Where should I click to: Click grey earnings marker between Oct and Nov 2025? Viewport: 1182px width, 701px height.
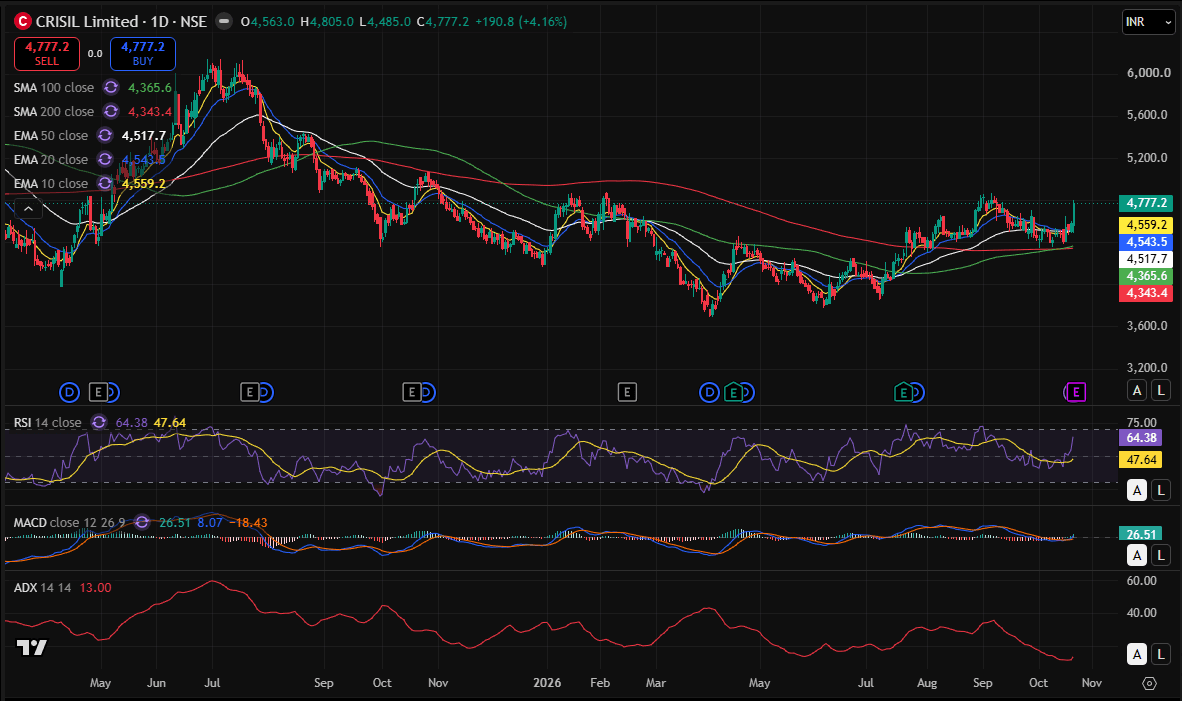[412, 392]
